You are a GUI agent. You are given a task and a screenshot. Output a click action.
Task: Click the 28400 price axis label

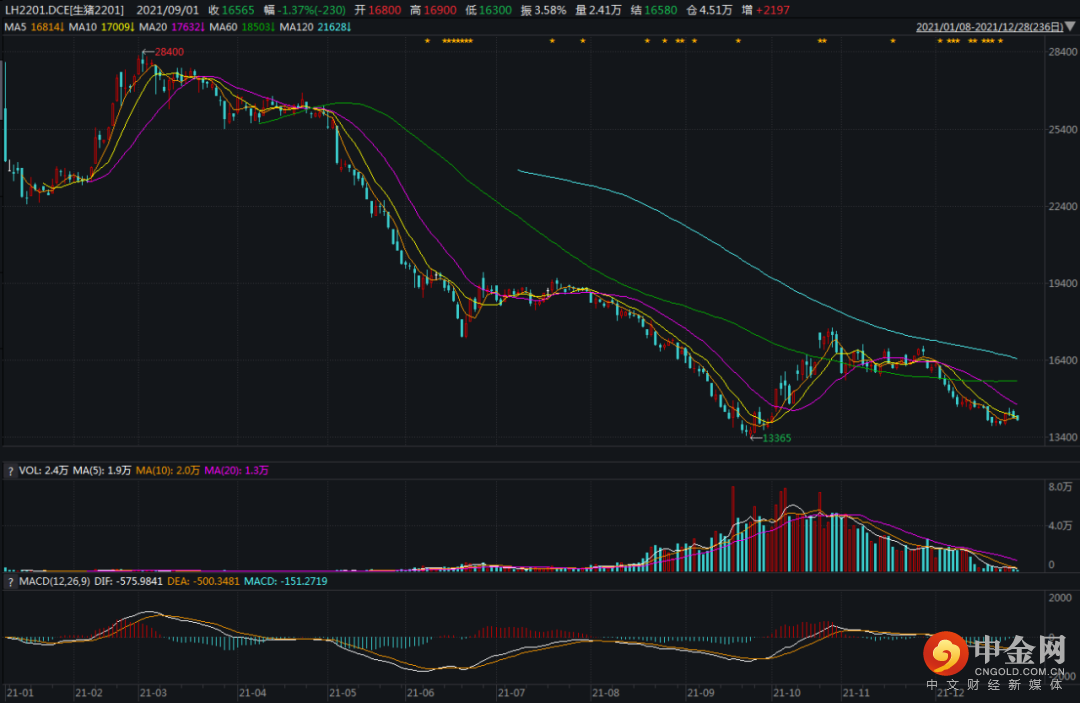click(x=1062, y=52)
